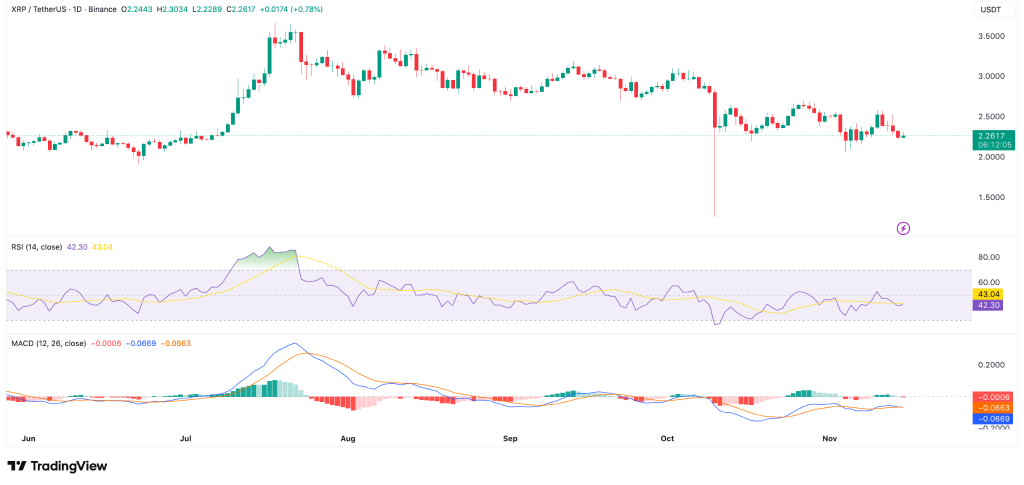The height and width of the screenshot is (485, 1024).
Task: Click the MACD line tag -0.0669
Action: [994, 418]
